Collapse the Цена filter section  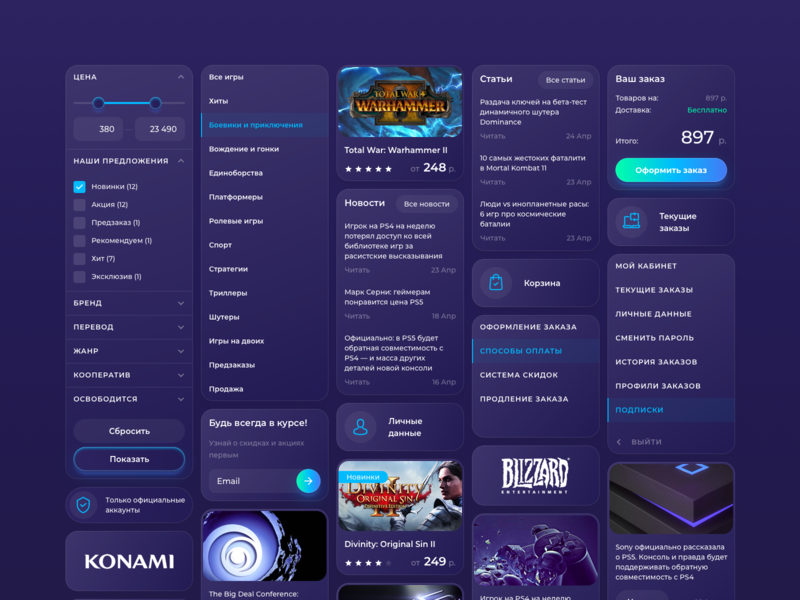tap(181, 77)
